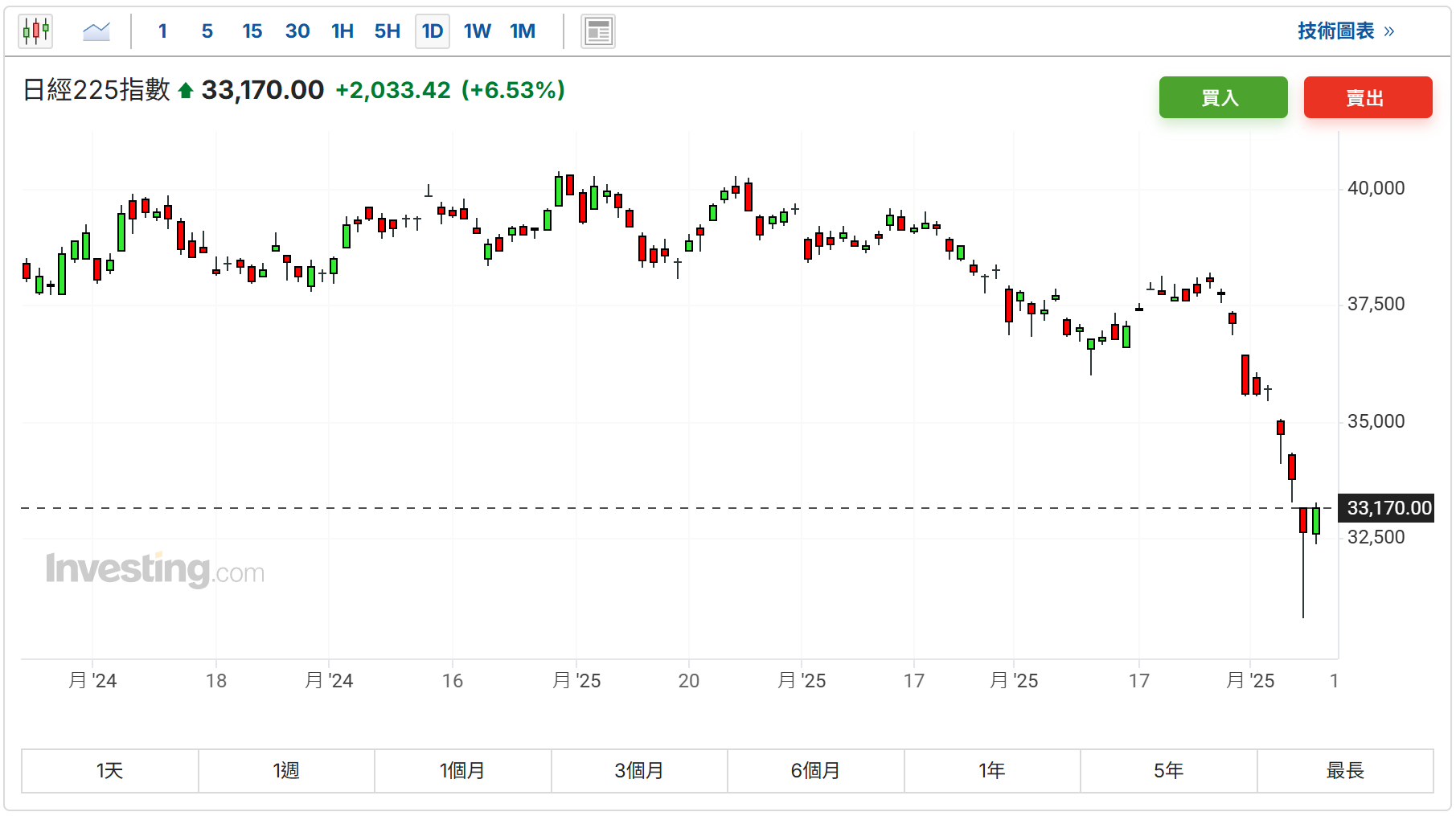
Task: Click the red 賣出 button
Action: 1368,97
